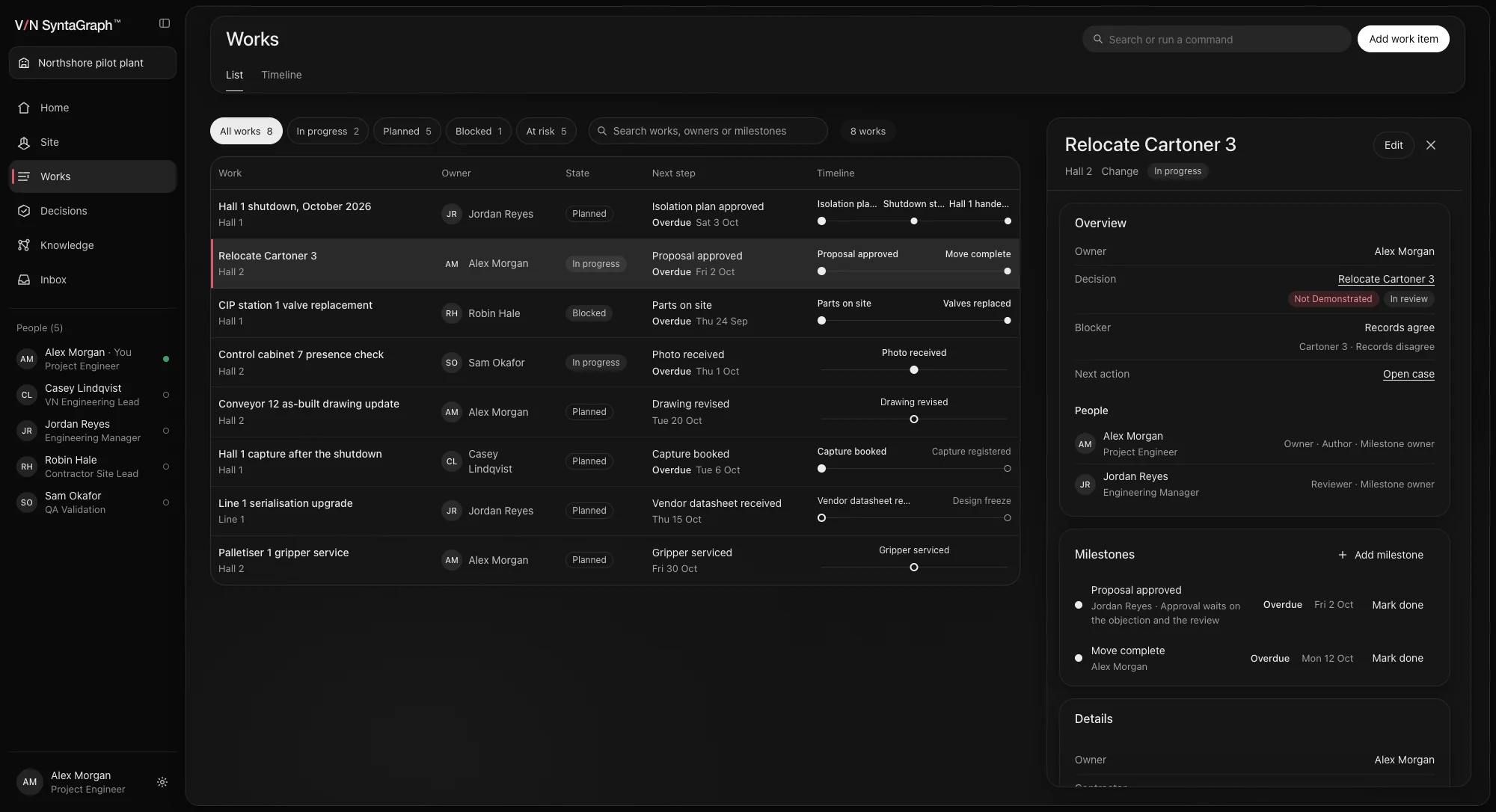Click the AM avatar at the sidebar bottom
Screen dimensions: 1496x812
pos(30,782)
